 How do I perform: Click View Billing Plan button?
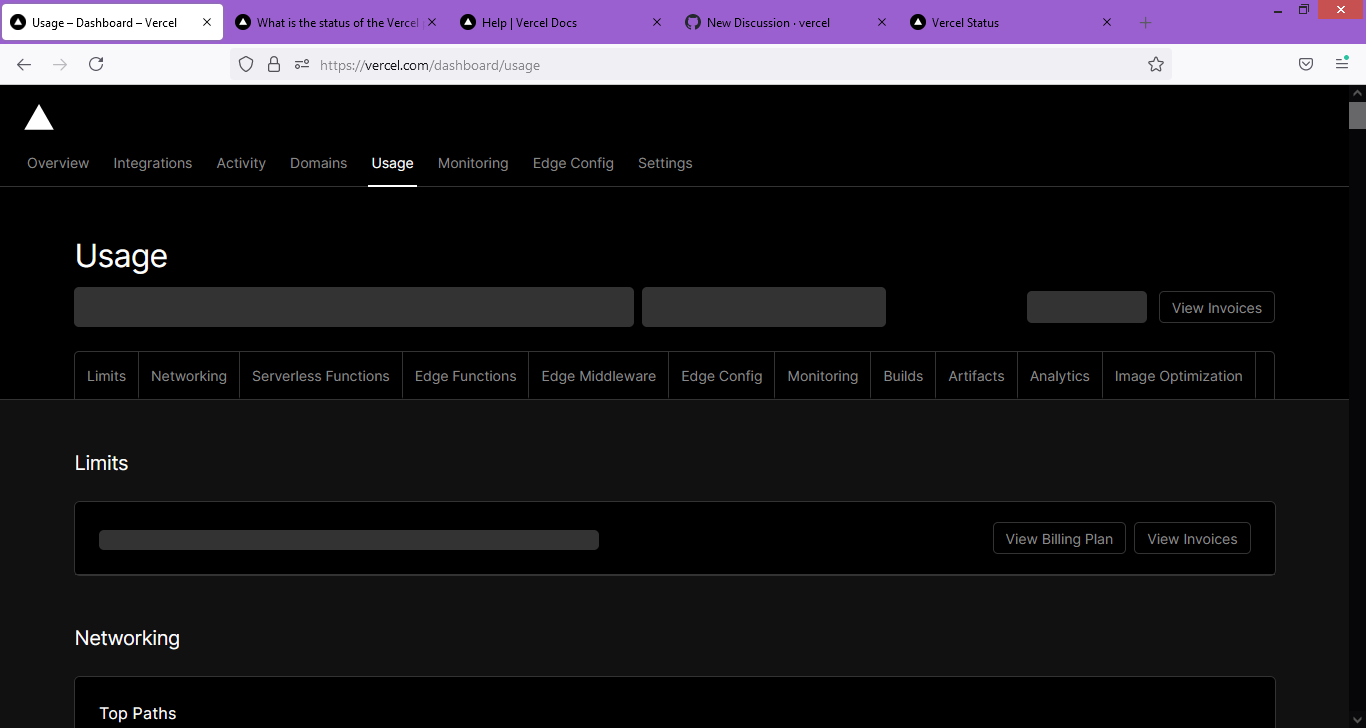tap(1059, 538)
